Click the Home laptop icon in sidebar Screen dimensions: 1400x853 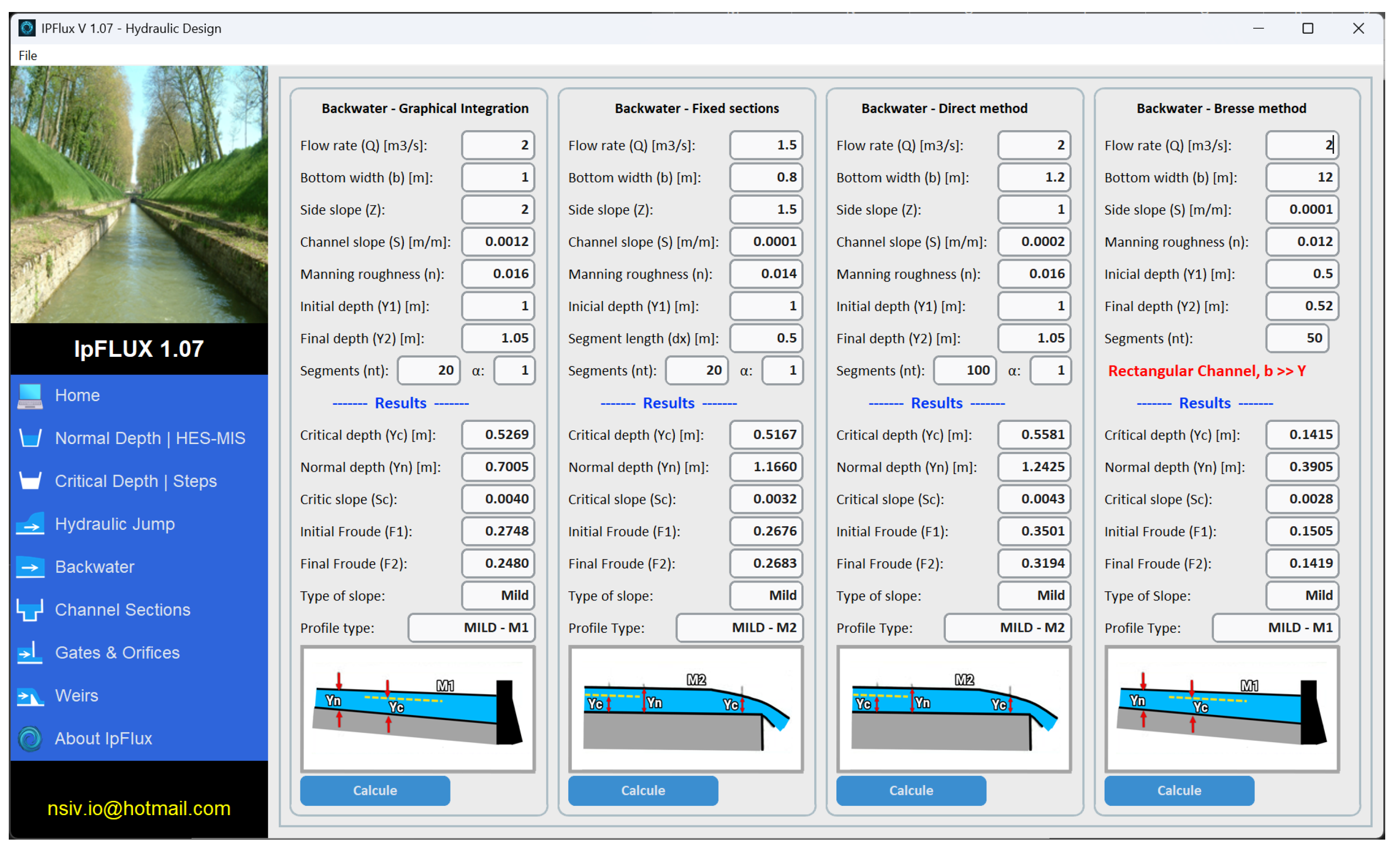point(30,396)
